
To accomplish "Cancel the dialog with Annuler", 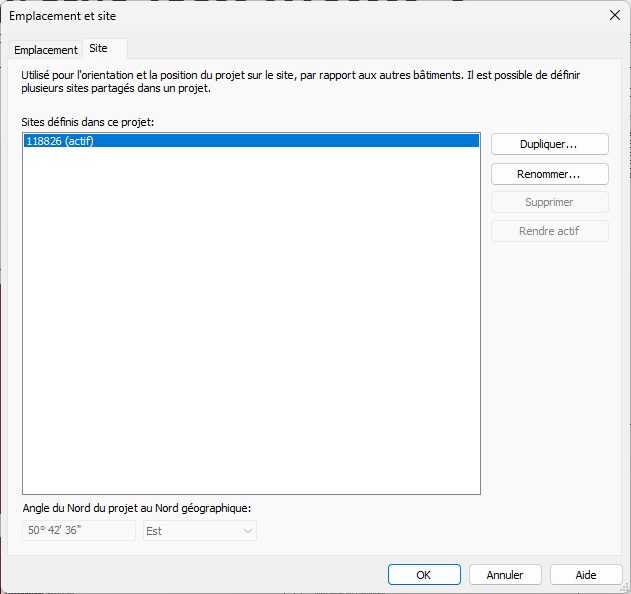I will click(x=505, y=575).
